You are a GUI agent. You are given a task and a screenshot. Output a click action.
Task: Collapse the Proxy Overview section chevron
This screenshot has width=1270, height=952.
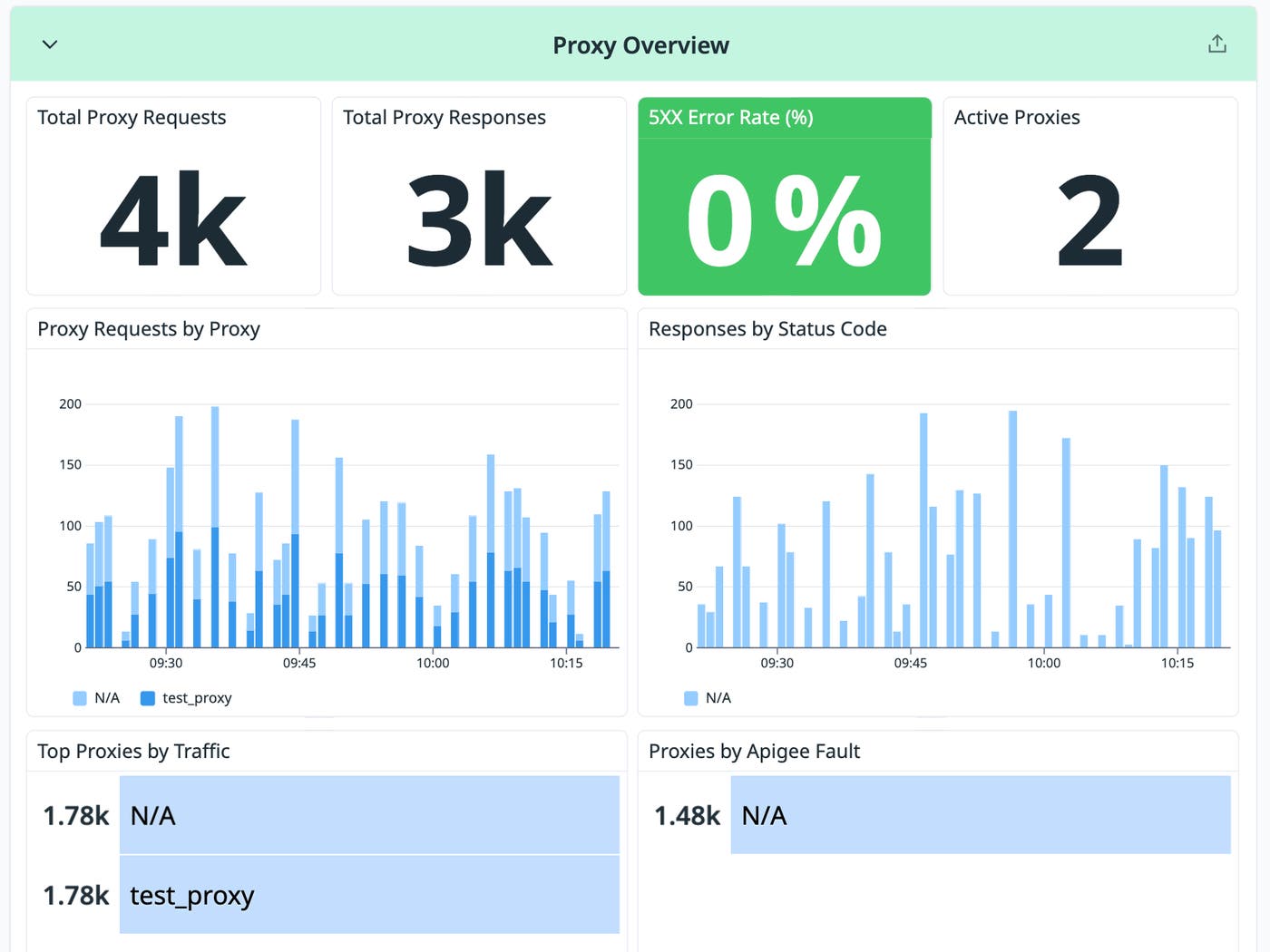[x=50, y=44]
